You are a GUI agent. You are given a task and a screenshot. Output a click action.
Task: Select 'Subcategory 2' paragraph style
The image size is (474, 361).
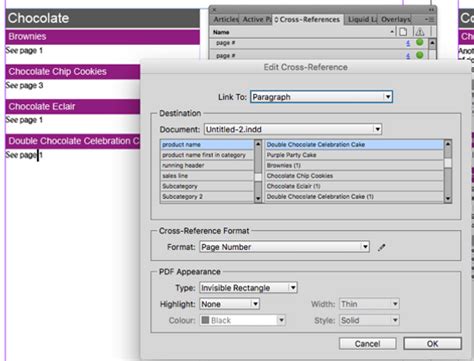pyautogui.click(x=207, y=196)
